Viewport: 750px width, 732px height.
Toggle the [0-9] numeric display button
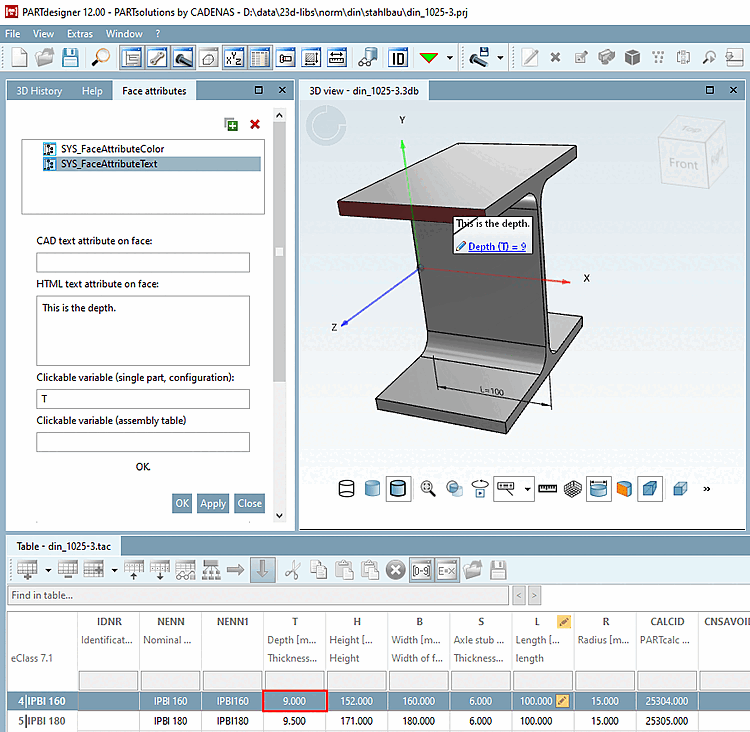pyautogui.click(x=421, y=570)
